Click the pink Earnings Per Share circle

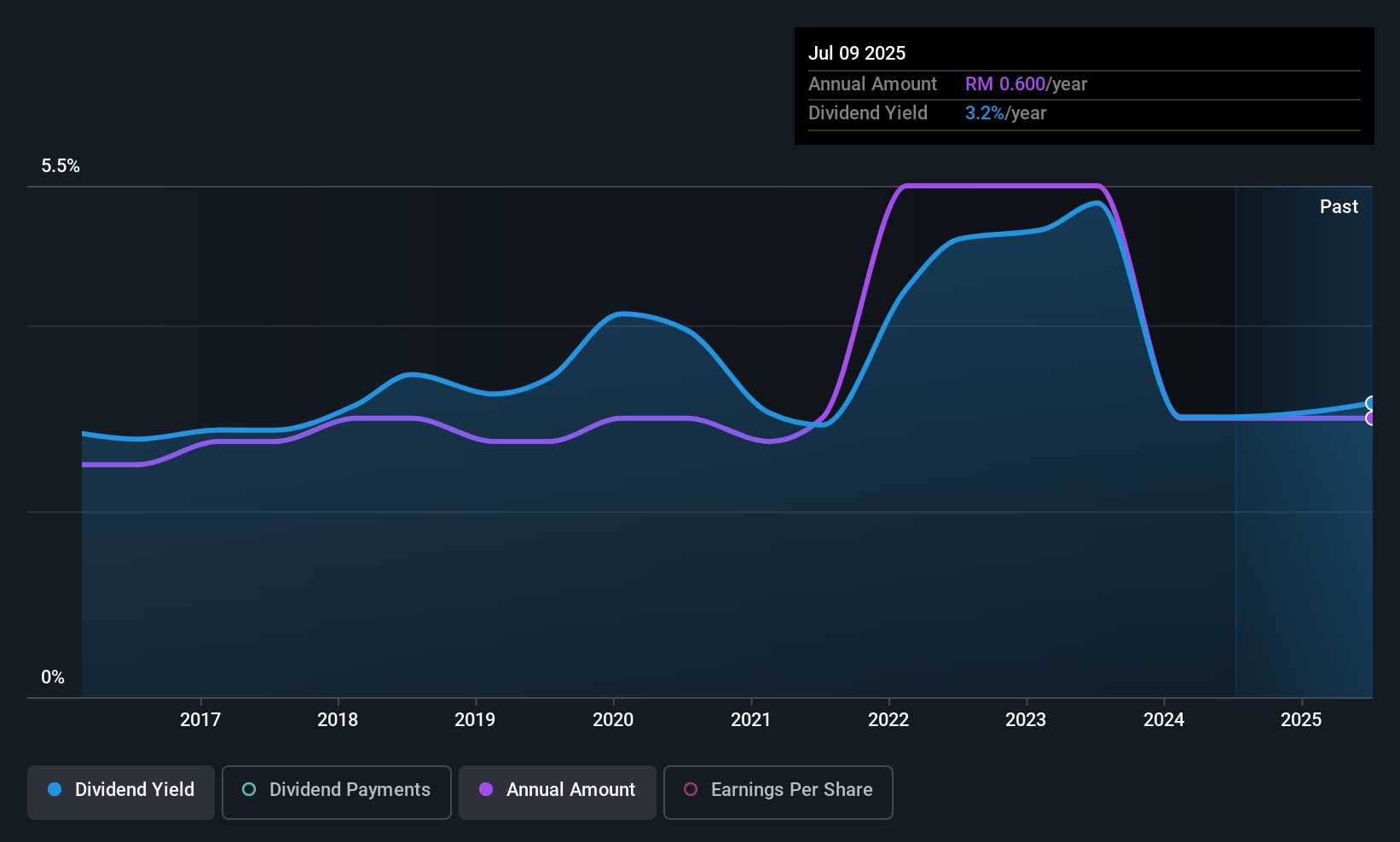click(691, 789)
